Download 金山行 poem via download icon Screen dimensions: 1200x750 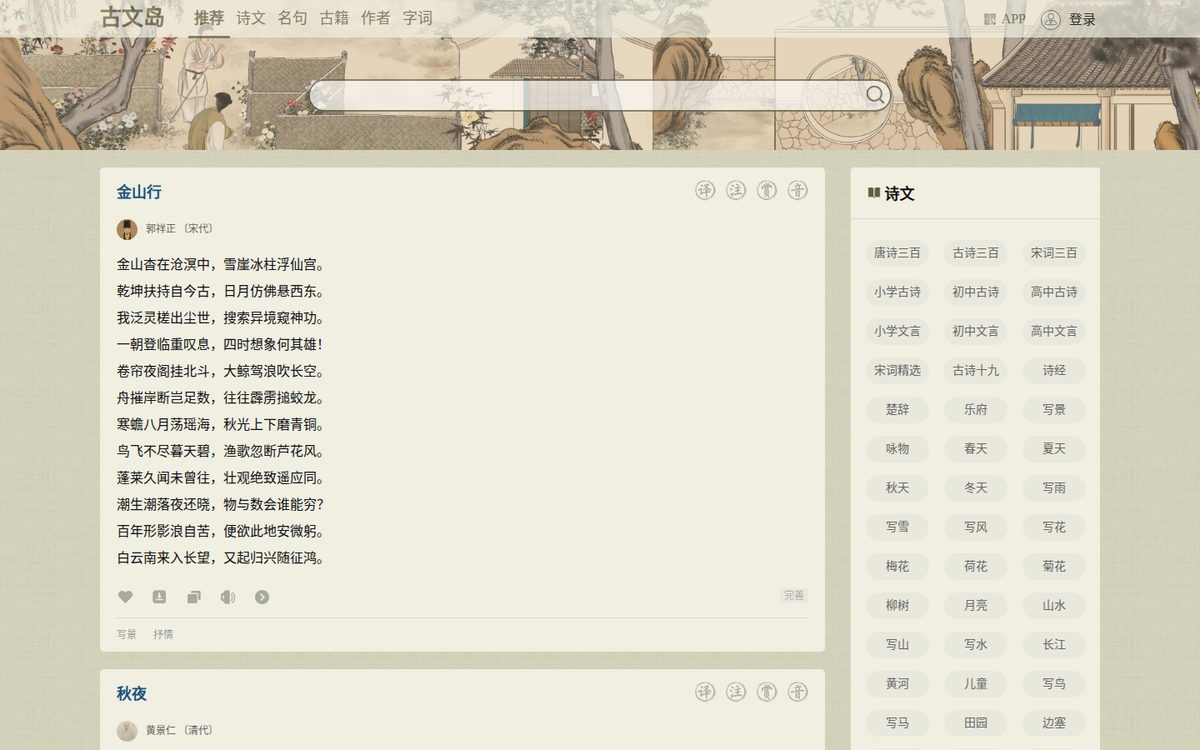point(159,597)
